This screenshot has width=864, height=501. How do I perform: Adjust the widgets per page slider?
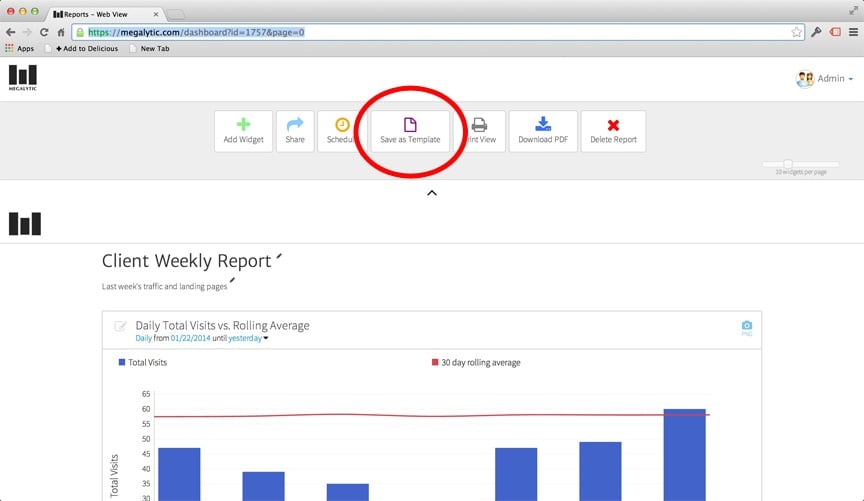coord(788,164)
